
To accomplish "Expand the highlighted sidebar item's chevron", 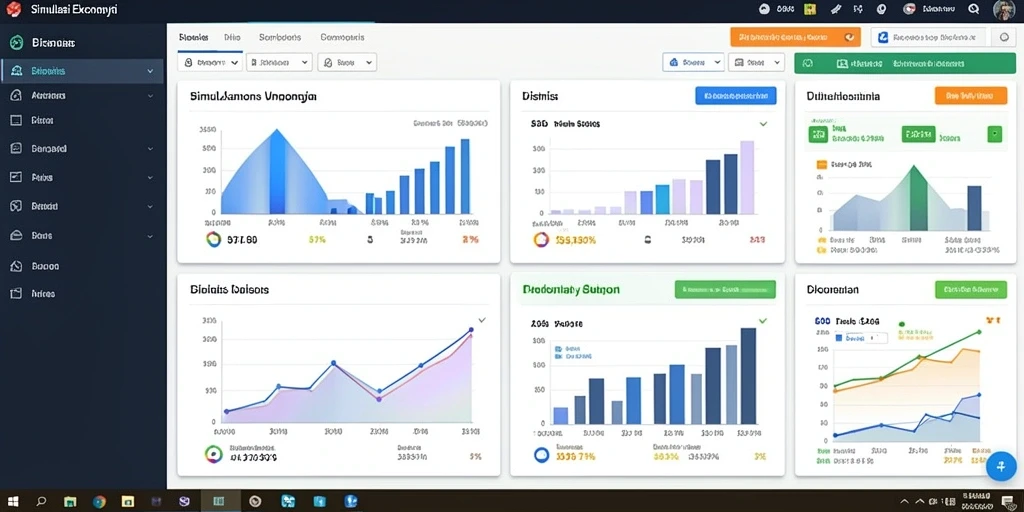I will click(150, 71).
